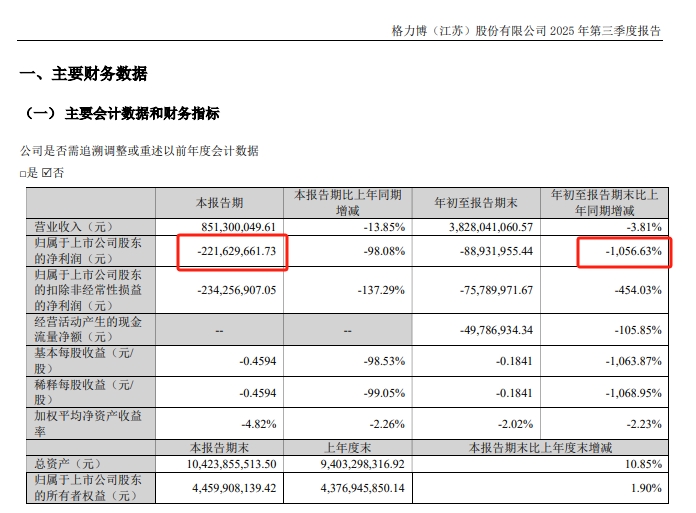Click the red-boxed net profit value -221,629,661.73

coord(234,252)
